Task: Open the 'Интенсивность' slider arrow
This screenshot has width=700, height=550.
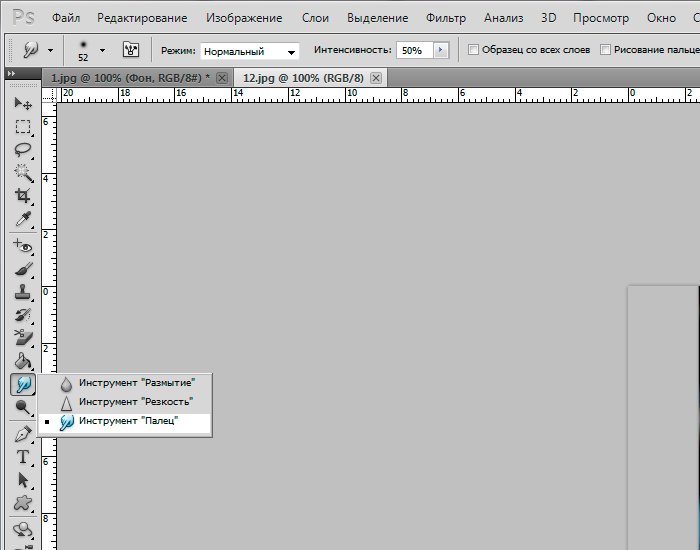Action: [x=441, y=50]
